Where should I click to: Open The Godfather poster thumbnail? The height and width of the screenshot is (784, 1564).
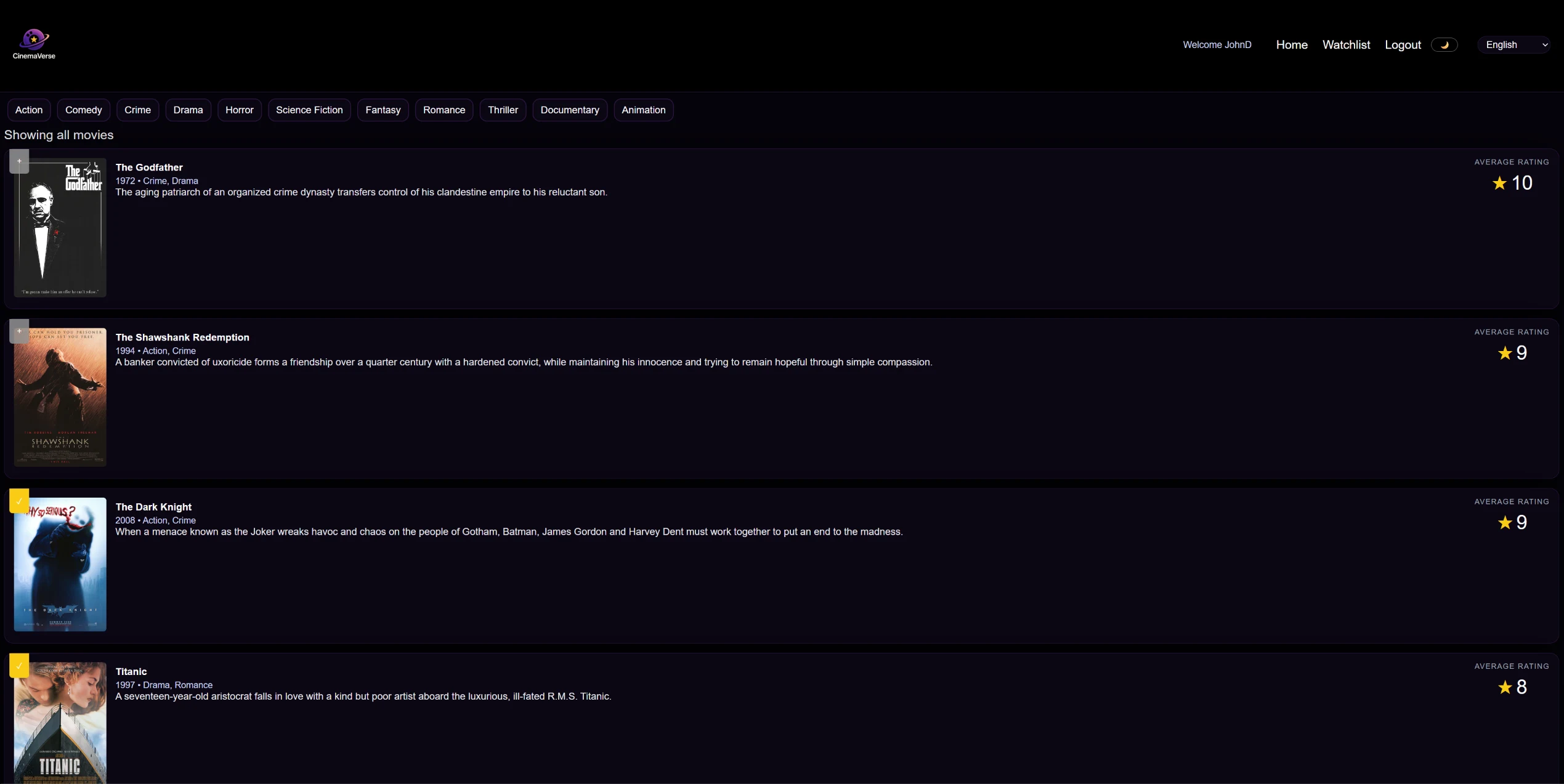click(x=60, y=228)
